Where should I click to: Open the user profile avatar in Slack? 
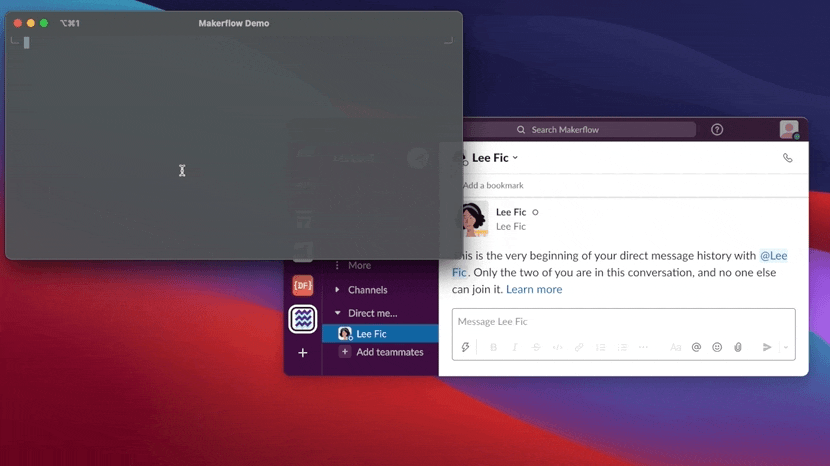coord(789,129)
